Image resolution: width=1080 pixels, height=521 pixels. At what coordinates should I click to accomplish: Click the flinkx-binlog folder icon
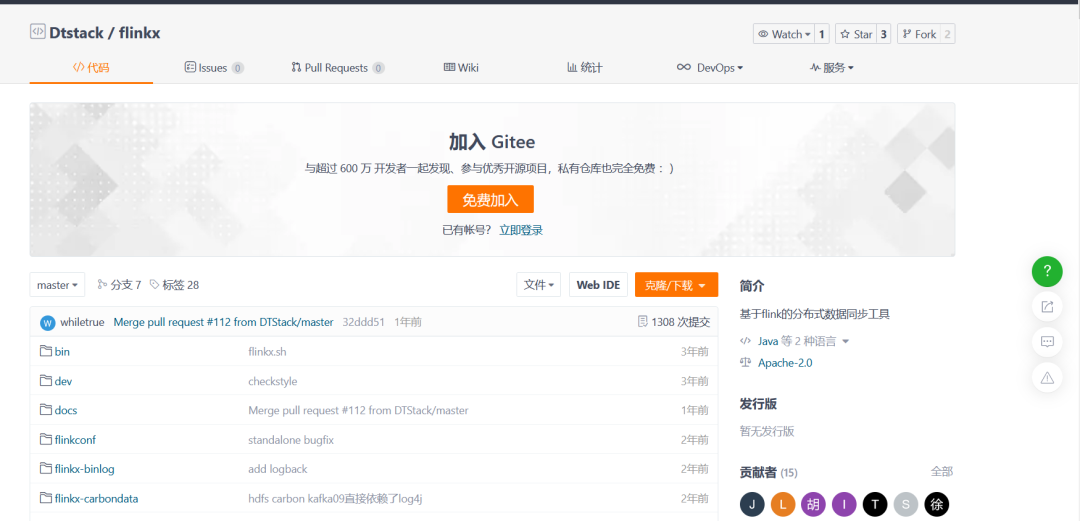(46, 469)
